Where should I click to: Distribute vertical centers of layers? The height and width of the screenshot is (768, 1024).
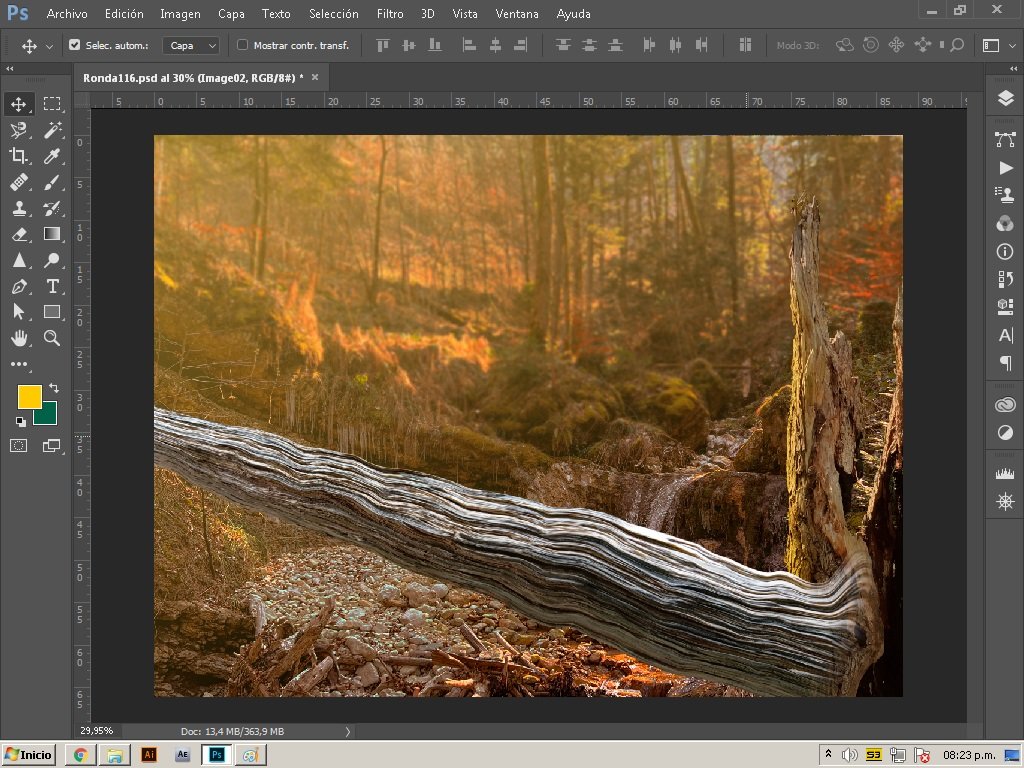tap(589, 45)
